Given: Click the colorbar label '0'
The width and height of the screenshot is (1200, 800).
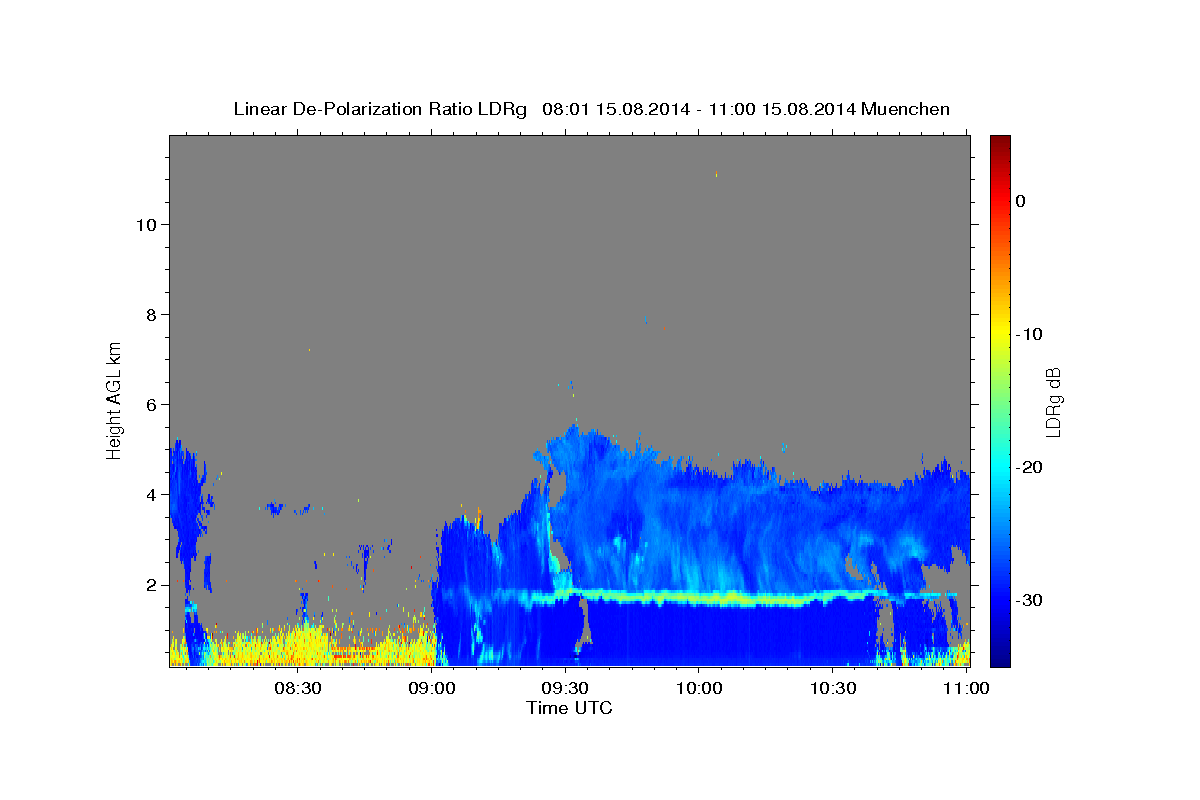Looking at the screenshot, I should [1020, 201].
